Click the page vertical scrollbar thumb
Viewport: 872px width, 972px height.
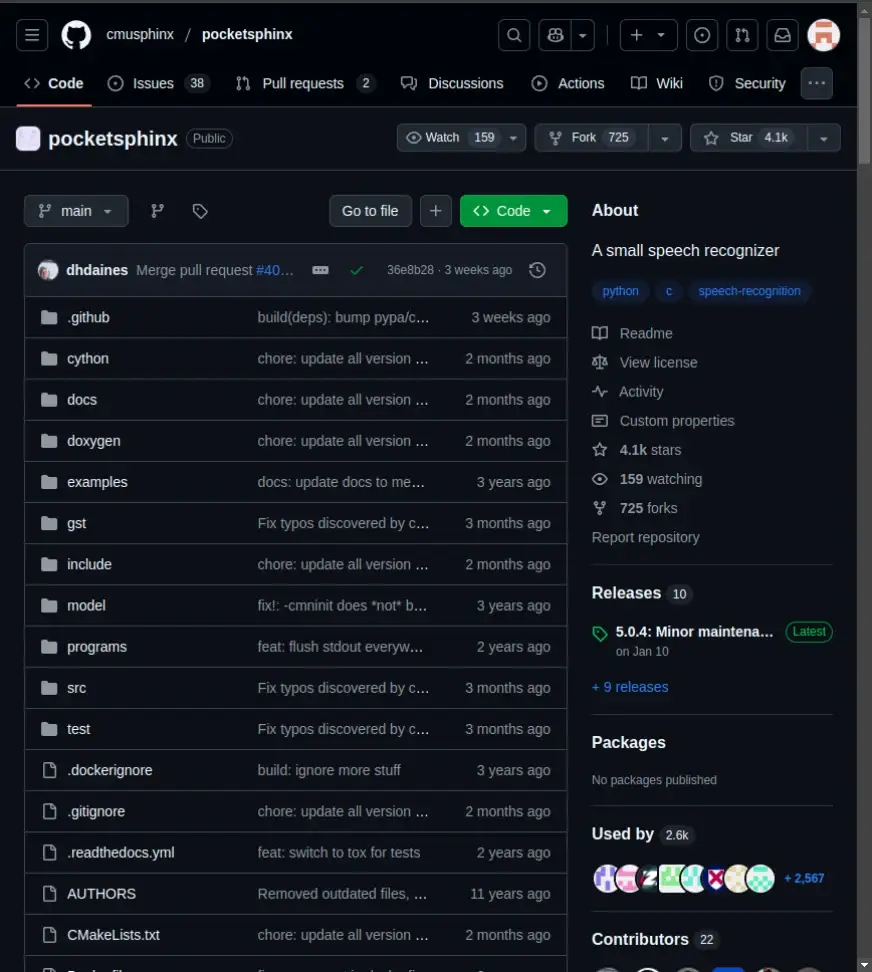coord(864,91)
